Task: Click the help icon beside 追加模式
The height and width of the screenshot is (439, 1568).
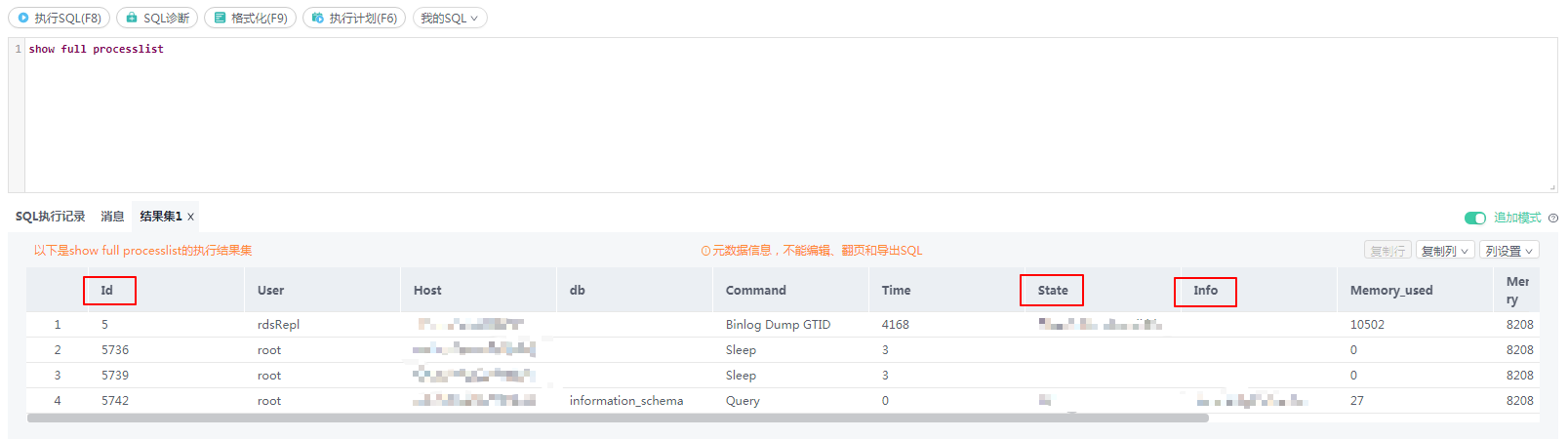Action: coord(1553,219)
